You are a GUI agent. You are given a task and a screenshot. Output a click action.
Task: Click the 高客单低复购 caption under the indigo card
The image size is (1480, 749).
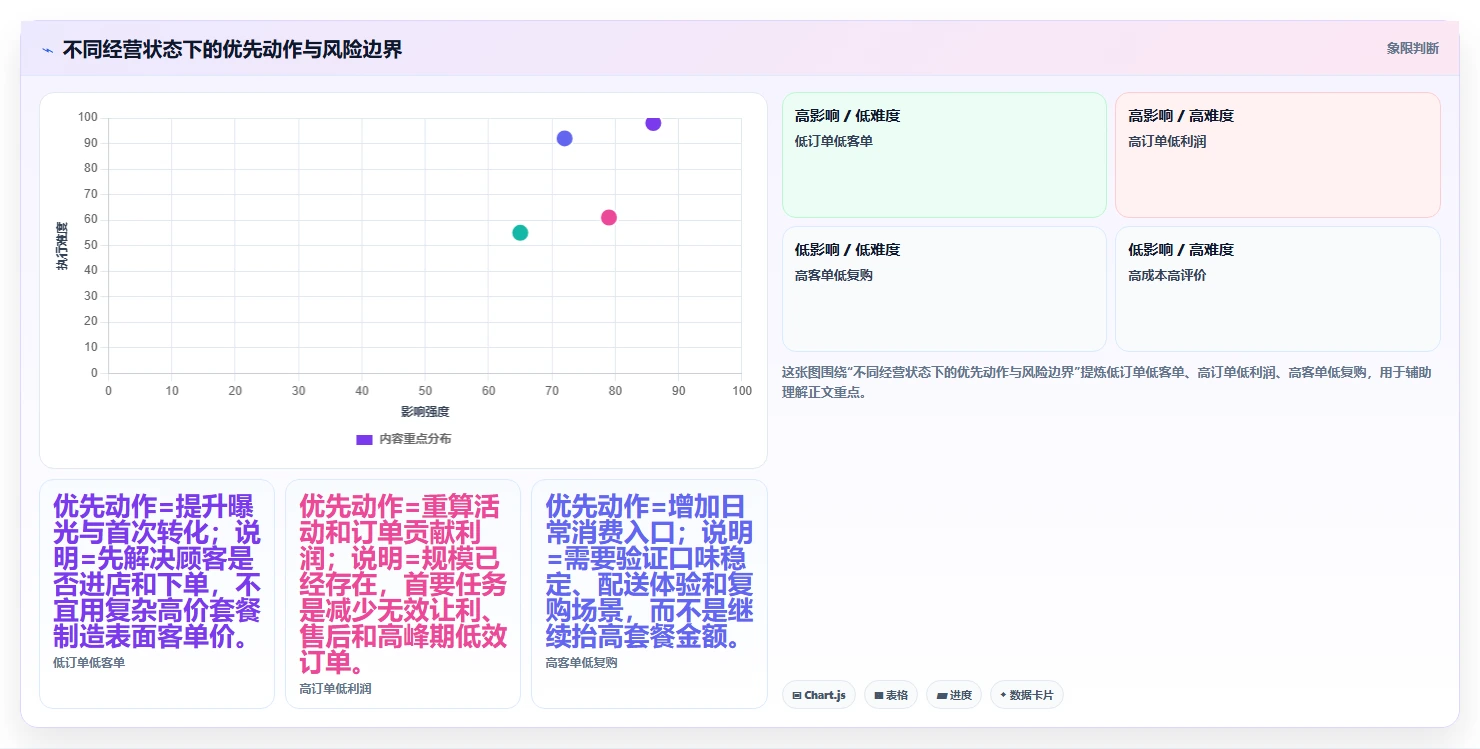click(x=581, y=663)
